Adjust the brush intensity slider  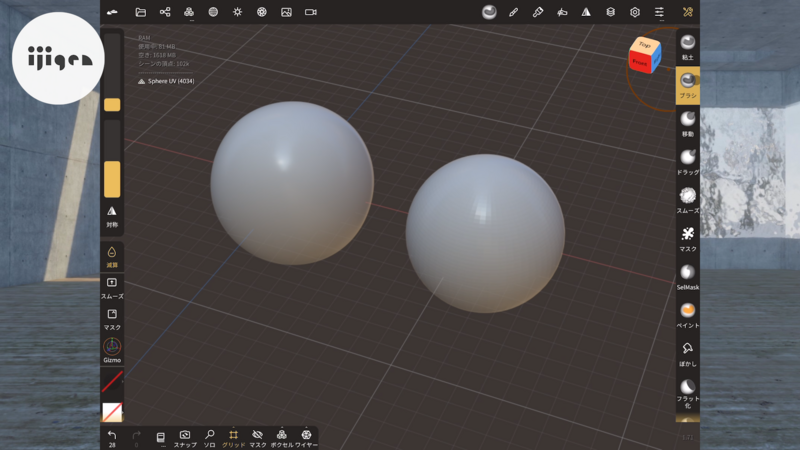[x=112, y=159]
